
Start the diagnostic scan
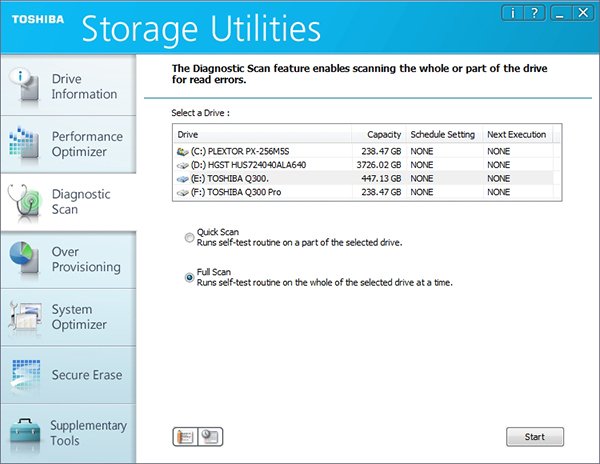point(535,436)
